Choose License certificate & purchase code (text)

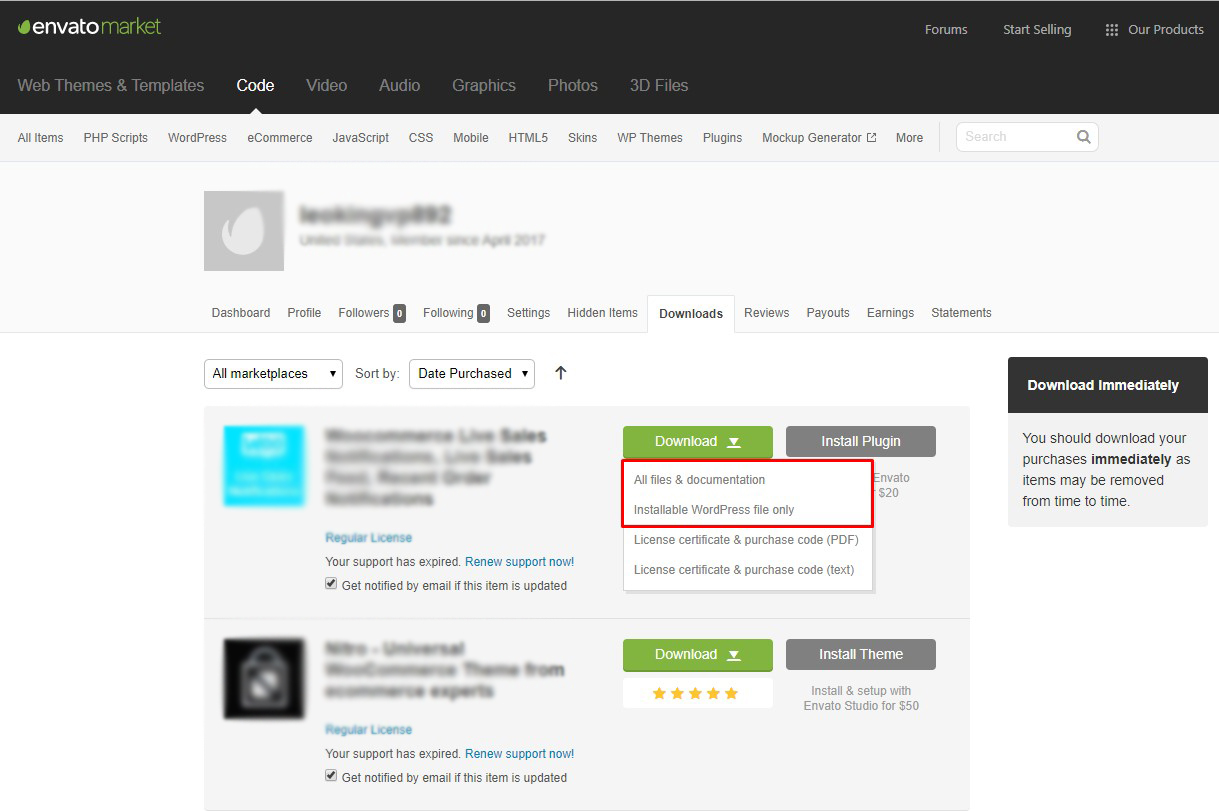pos(744,570)
